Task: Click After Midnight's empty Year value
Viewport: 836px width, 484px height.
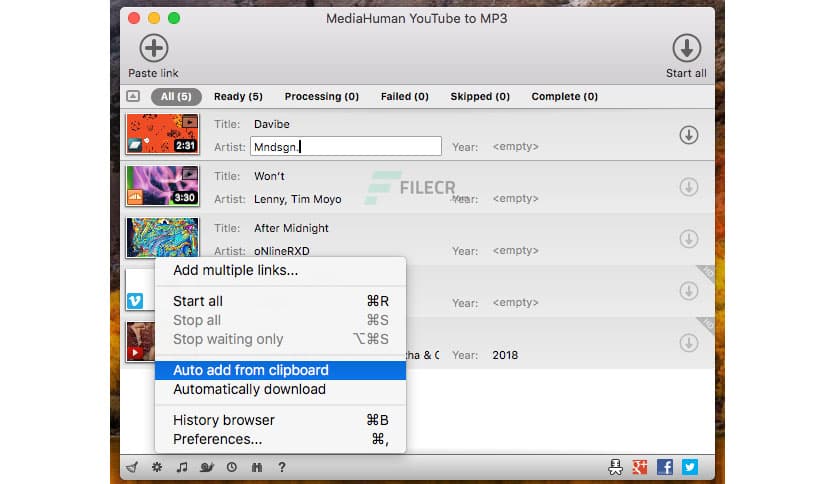Action: pos(516,250)
